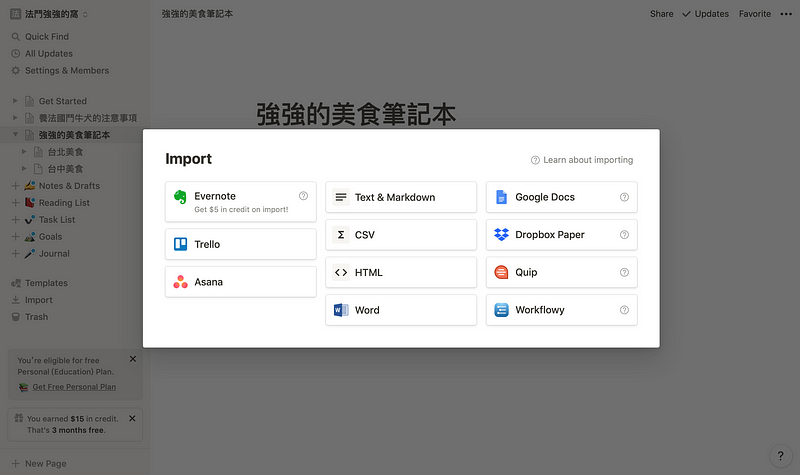The width and height of the screenshot is (800, 475).
Task: Open the Evernote help question icon
Action: [303, 196]
